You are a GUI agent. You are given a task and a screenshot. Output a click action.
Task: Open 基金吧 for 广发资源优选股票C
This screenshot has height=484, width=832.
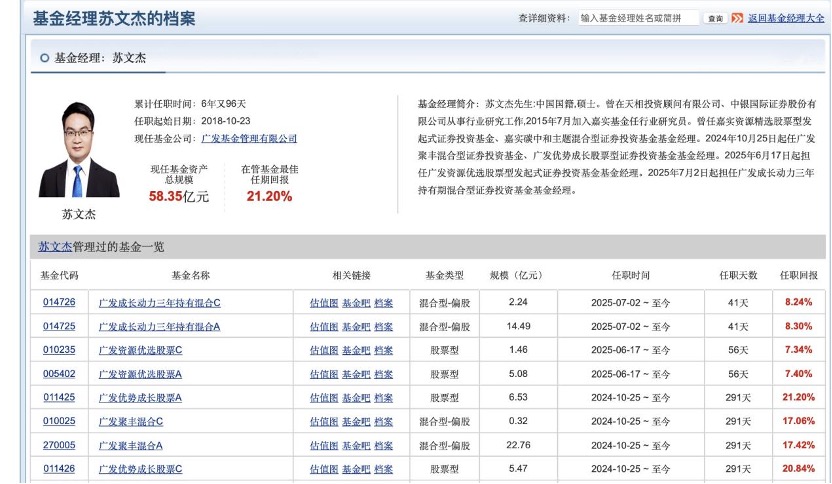pos(356,350)
